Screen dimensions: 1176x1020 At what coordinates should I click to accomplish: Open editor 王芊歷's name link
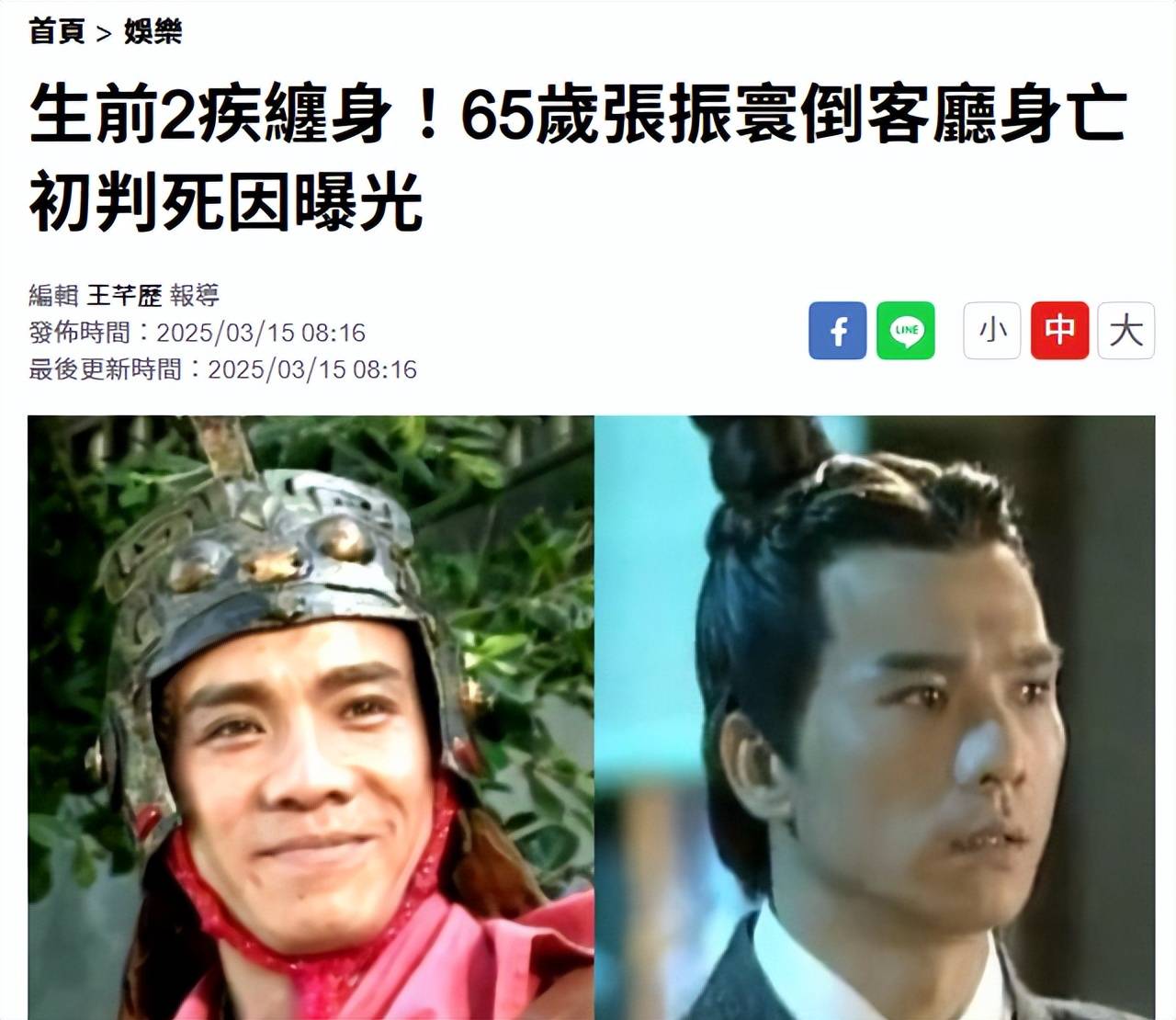[124, 295]
